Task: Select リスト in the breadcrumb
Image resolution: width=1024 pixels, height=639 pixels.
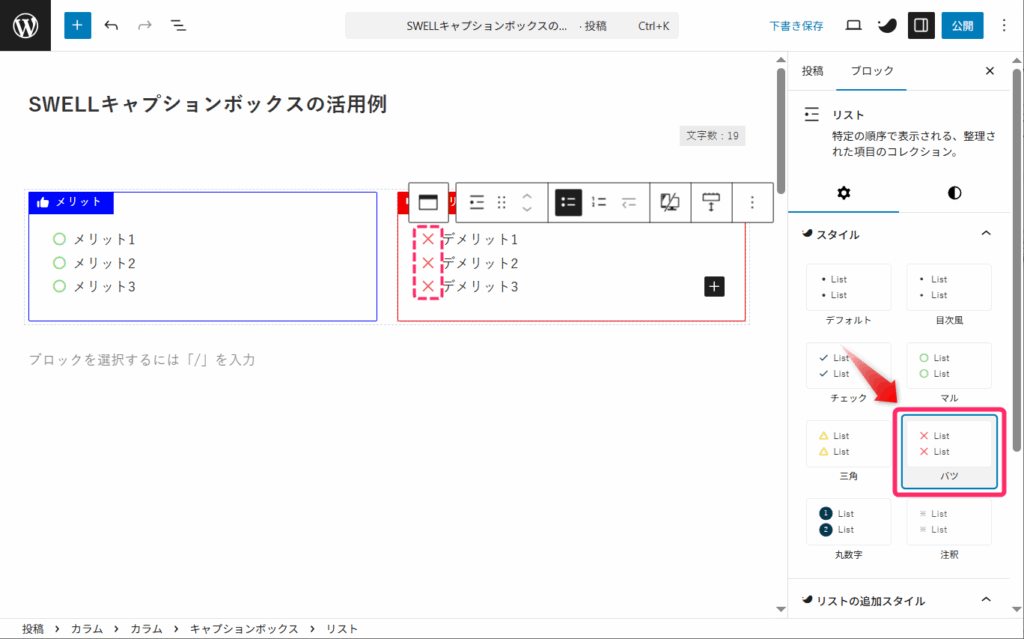Action: coord(342,629)
